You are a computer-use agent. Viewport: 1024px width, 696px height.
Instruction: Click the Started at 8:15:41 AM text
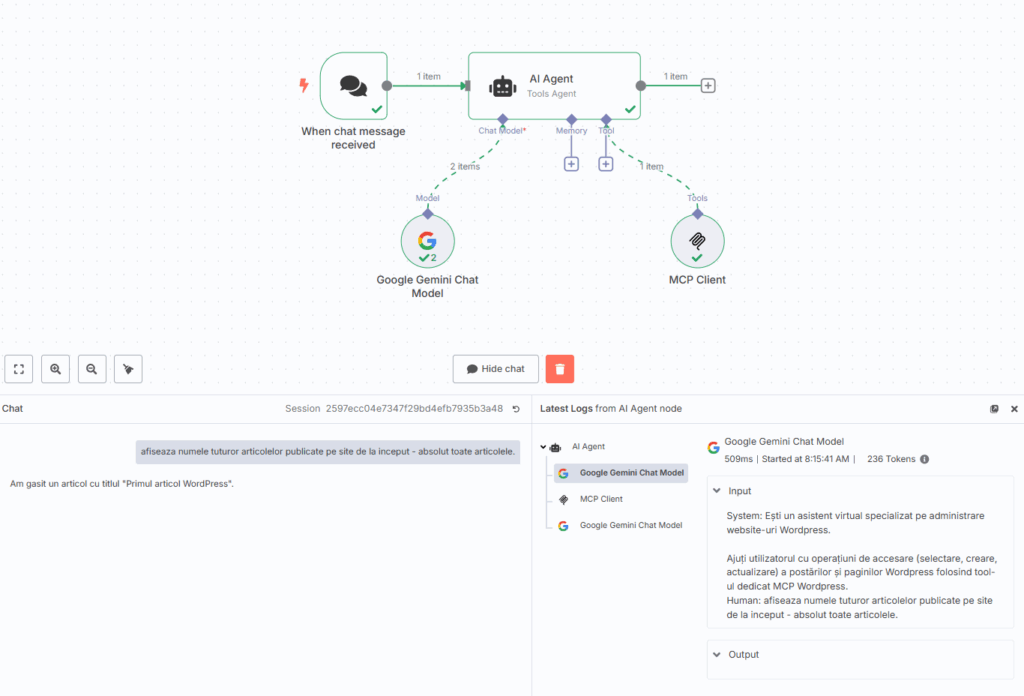pyautogui.click(x=805, y=459)
